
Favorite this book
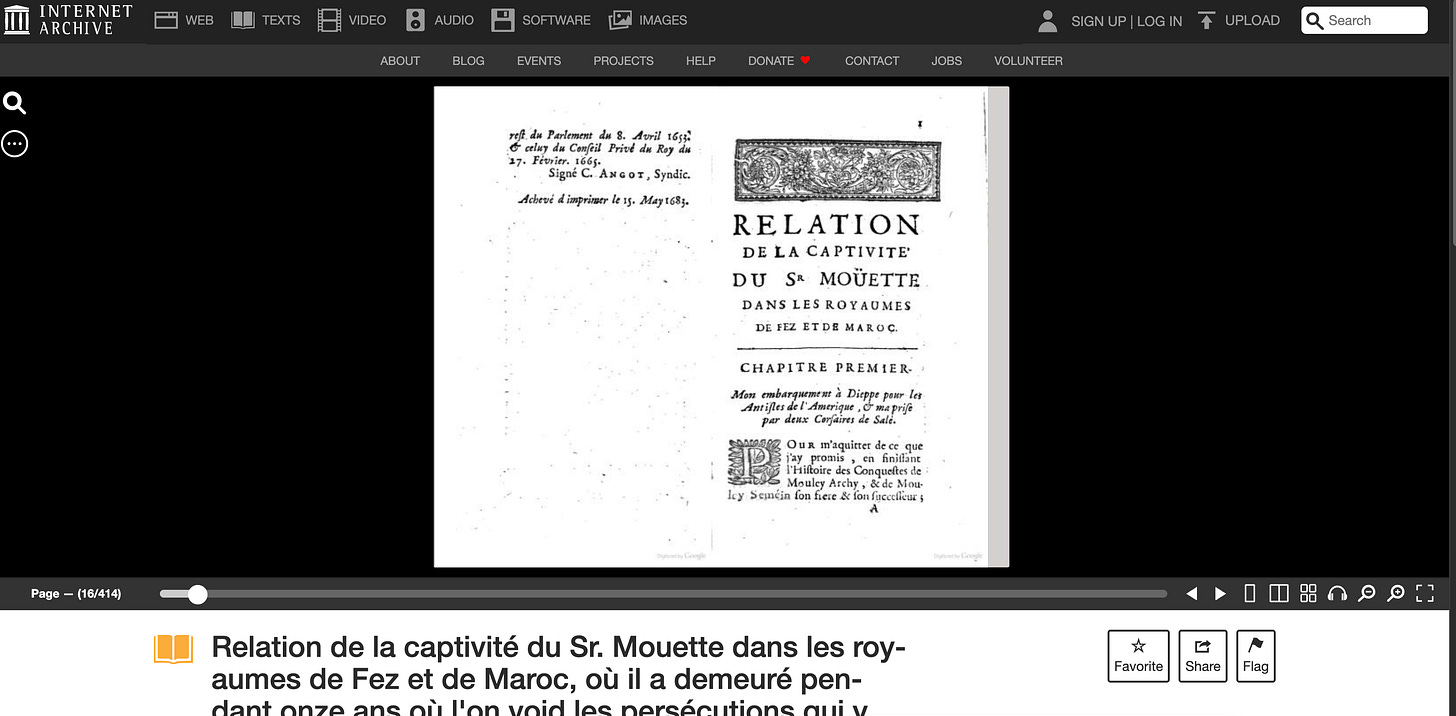(1138, 655)
